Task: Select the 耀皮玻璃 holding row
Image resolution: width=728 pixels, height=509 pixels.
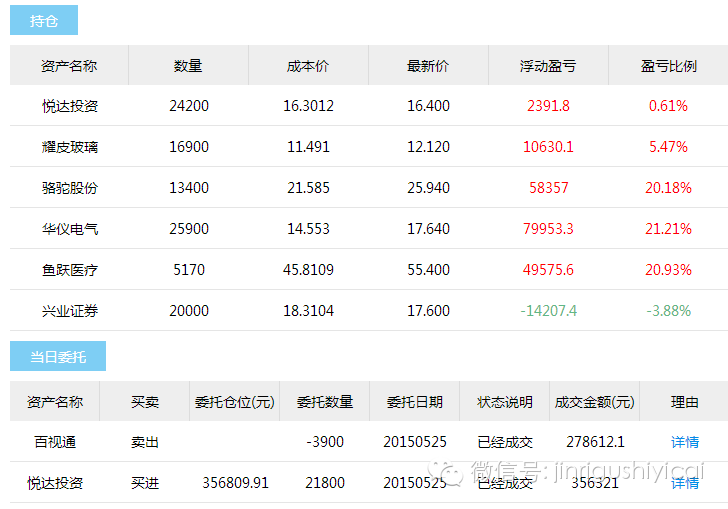Action: pos(369,147)
